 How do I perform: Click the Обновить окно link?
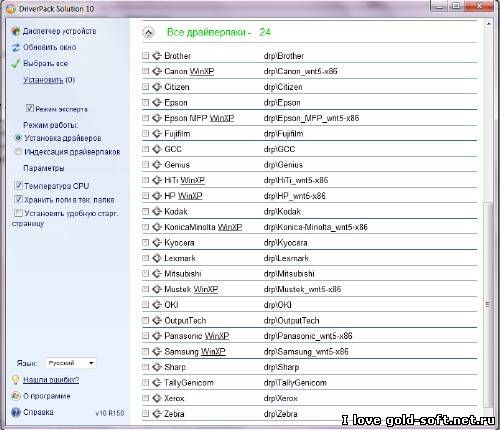pos(49,47)
